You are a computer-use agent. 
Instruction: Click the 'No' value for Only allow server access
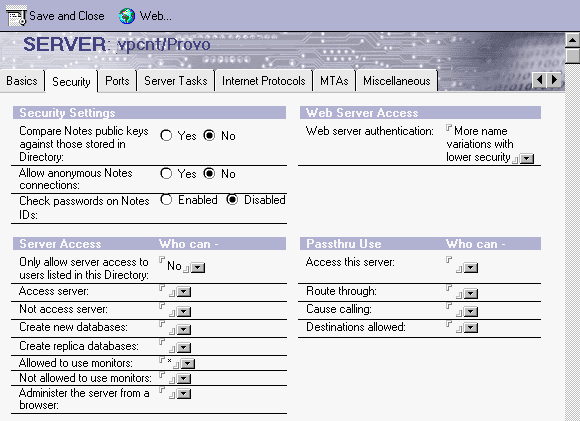[x=174, y=266]
